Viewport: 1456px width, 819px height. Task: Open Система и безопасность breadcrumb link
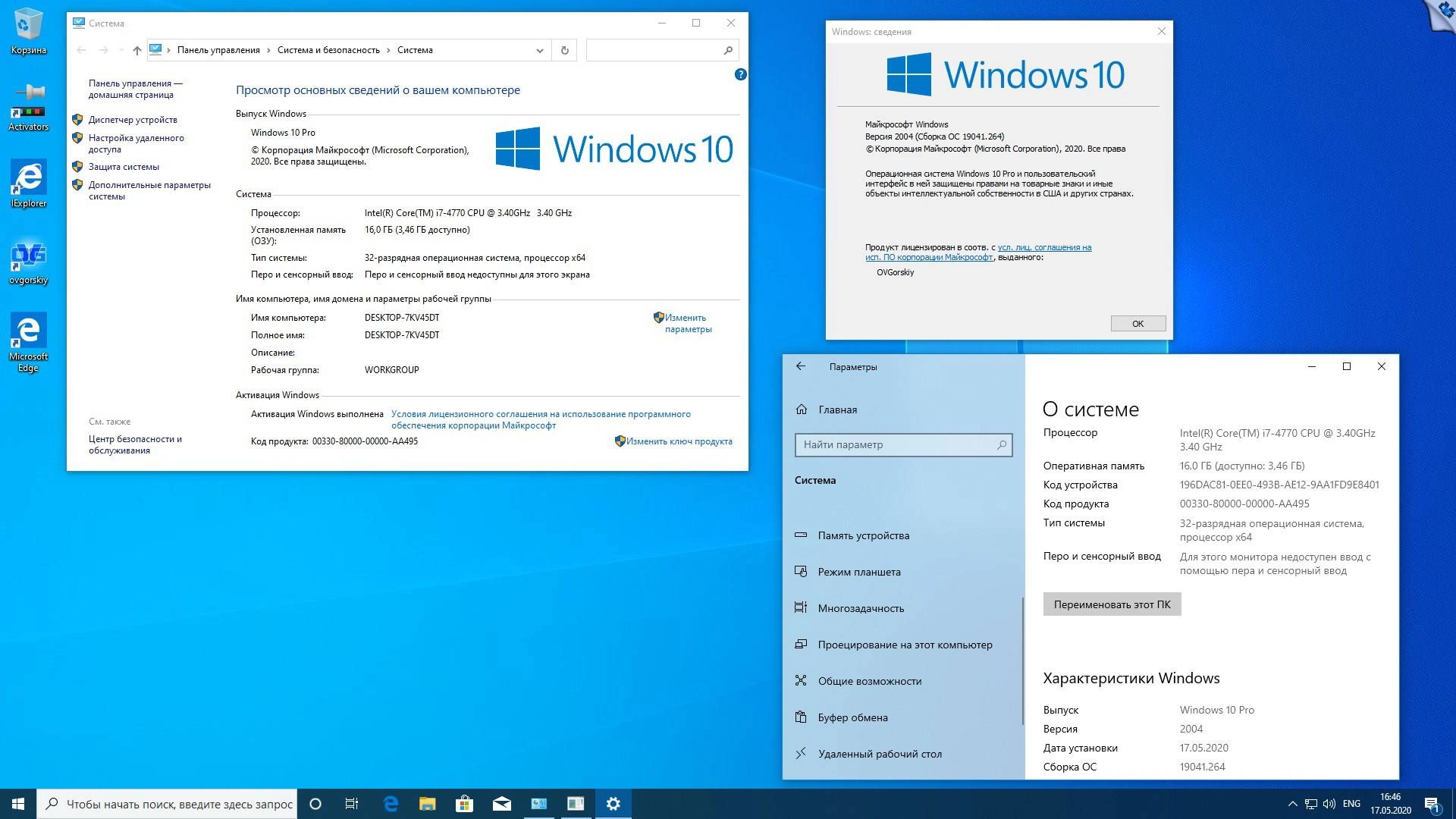[328, 49]
